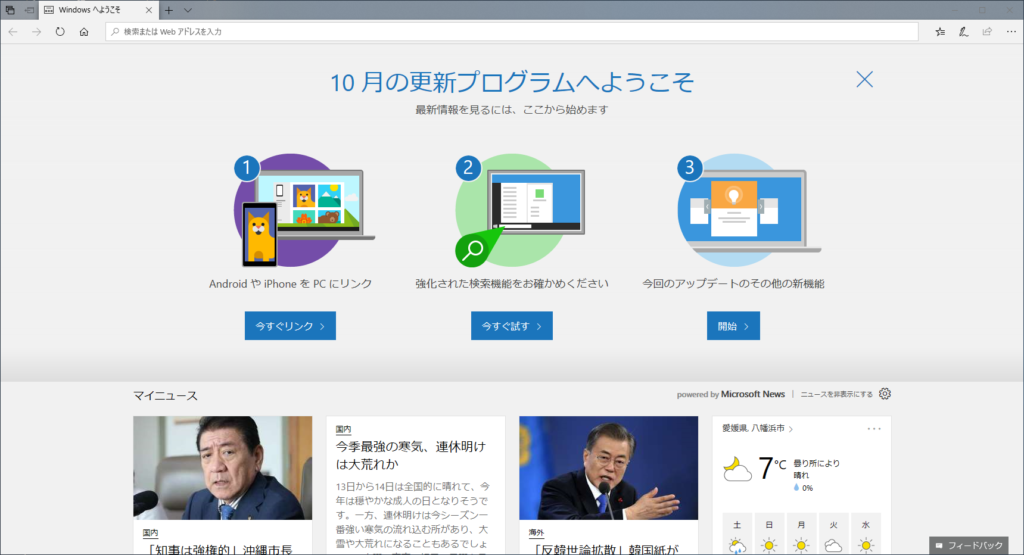This screenshot has height=555, width=1024.
Task: Share this page icon
Action: 987,31
